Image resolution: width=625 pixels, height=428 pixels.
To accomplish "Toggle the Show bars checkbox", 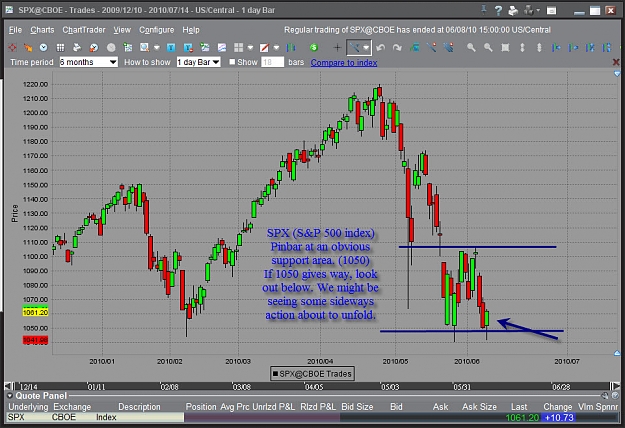I will click(232, 62).
